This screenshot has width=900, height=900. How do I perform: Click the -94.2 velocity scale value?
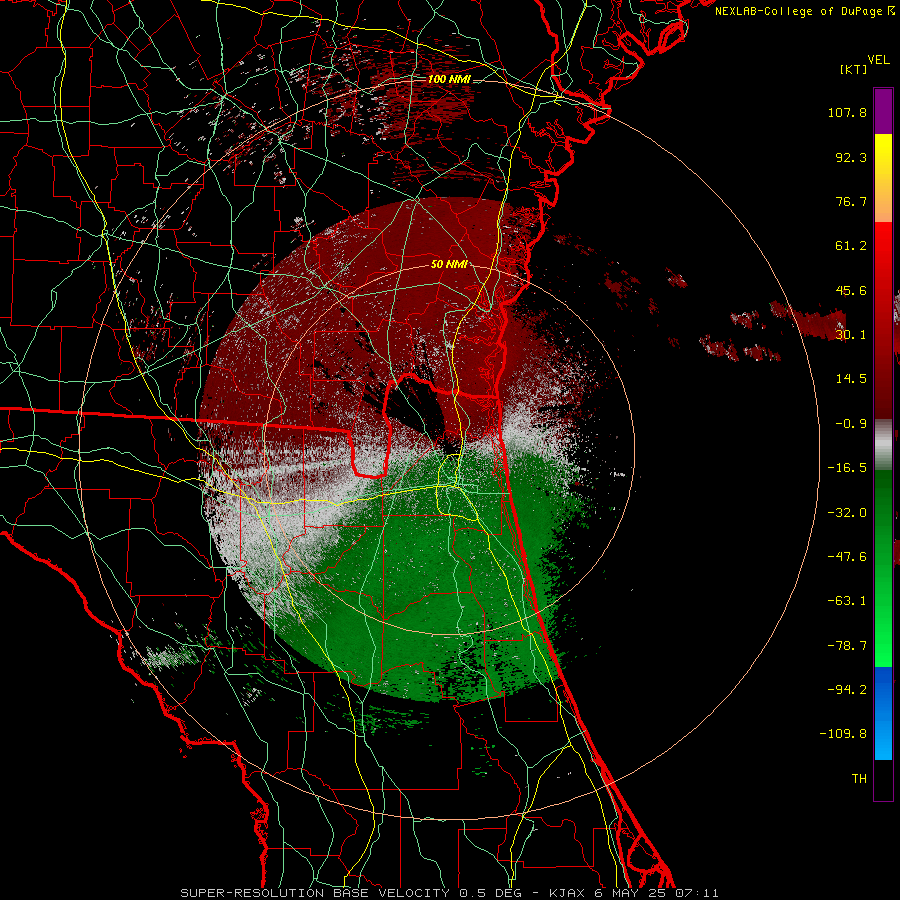847,690
